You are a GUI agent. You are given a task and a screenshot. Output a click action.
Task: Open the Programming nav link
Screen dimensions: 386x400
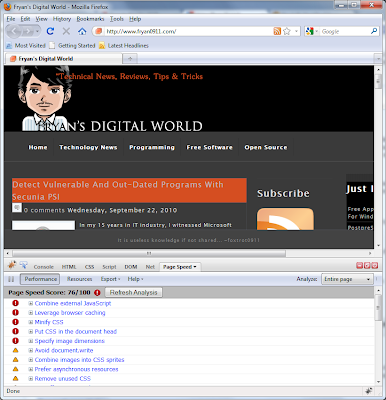152,147
